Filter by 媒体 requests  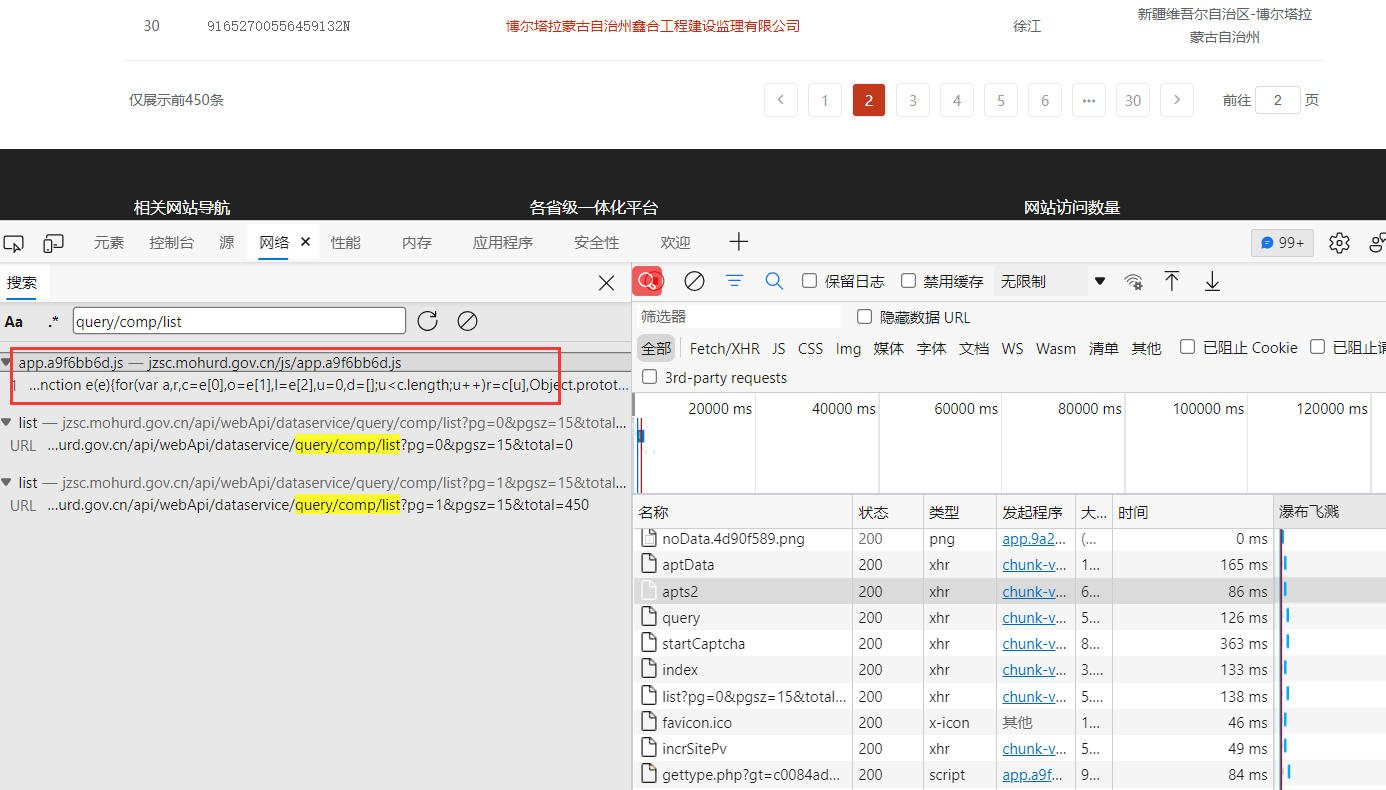point(889,348)
